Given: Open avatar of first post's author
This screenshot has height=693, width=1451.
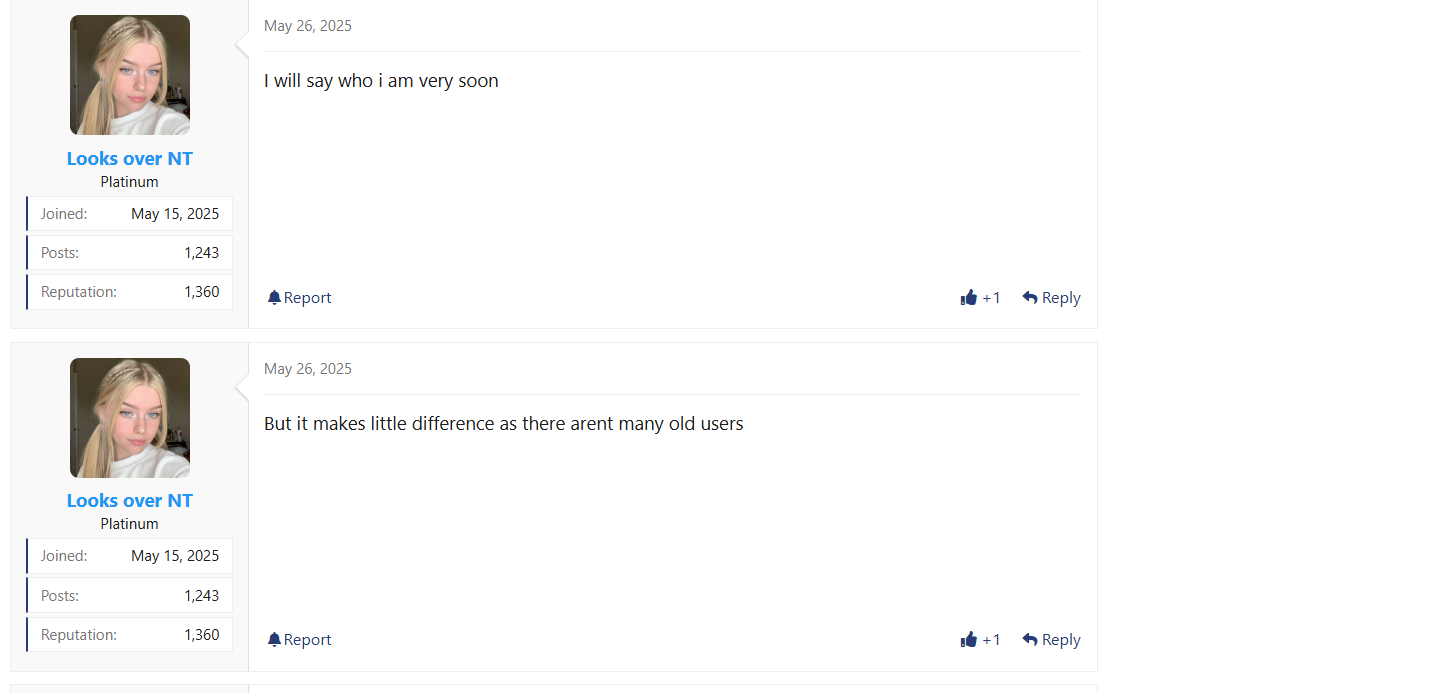Looking at the screenshot, I should point(130,75).
